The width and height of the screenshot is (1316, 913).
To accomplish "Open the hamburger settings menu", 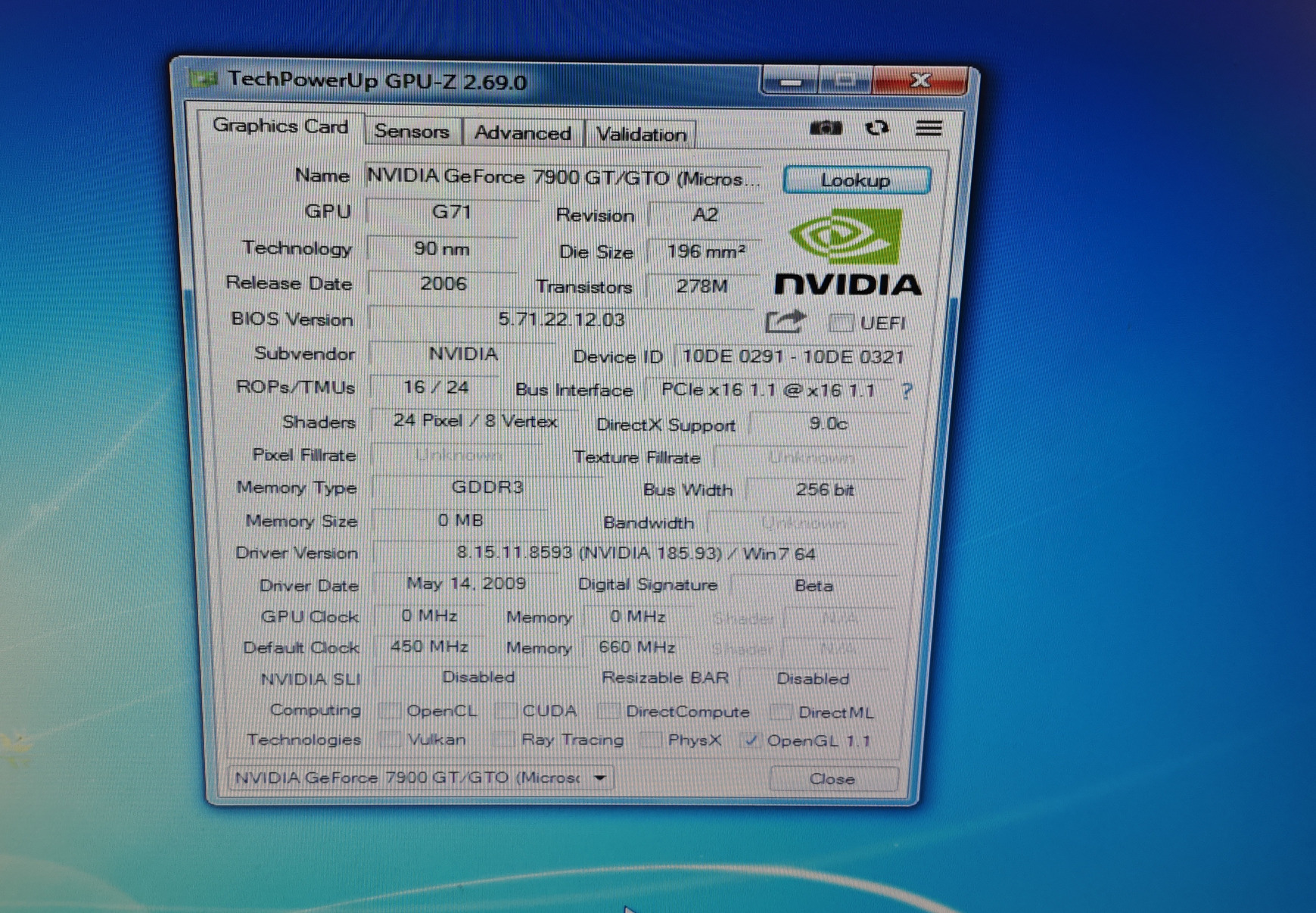I will point(929,128).
